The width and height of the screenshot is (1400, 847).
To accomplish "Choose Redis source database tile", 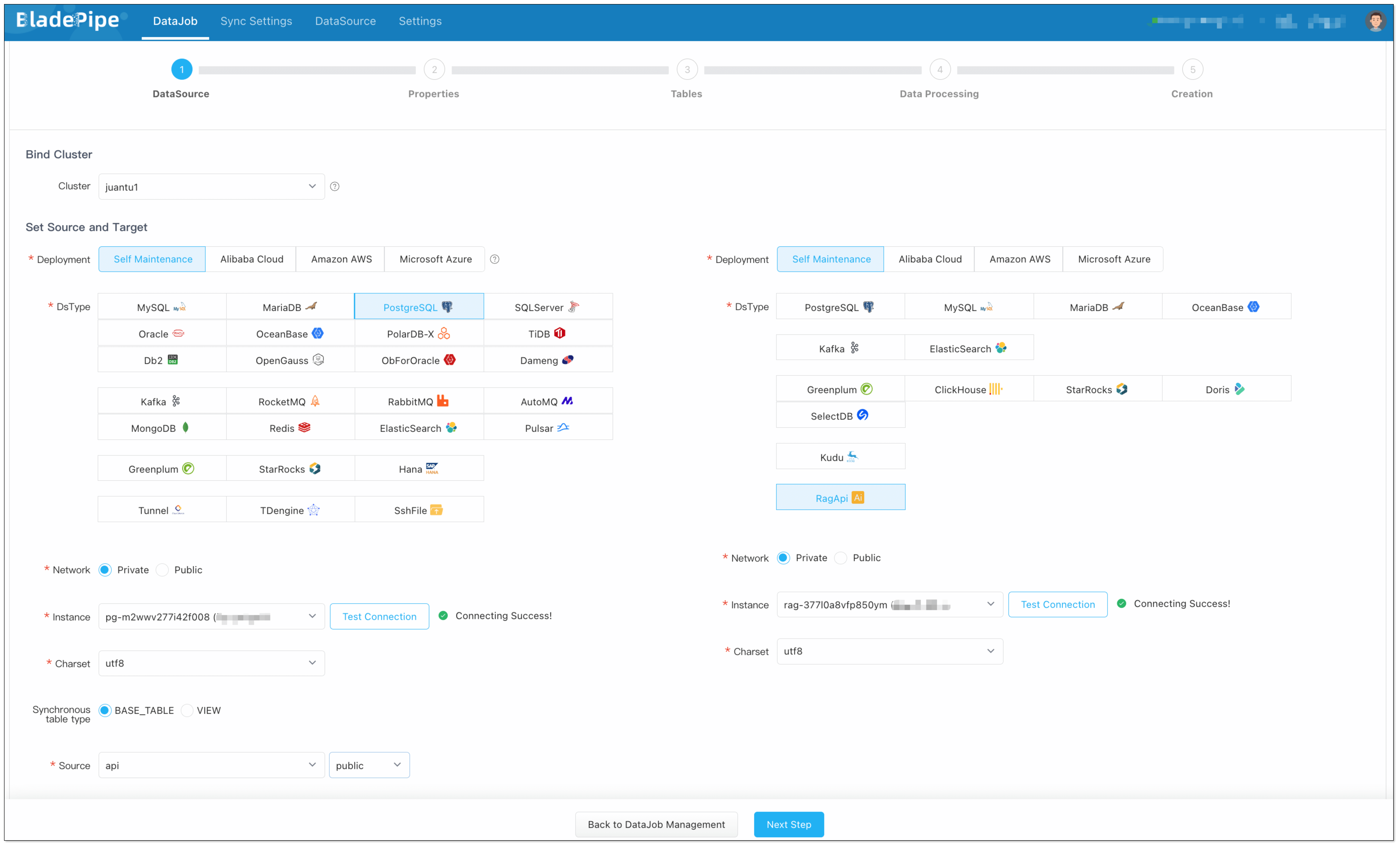I will 290,428.
